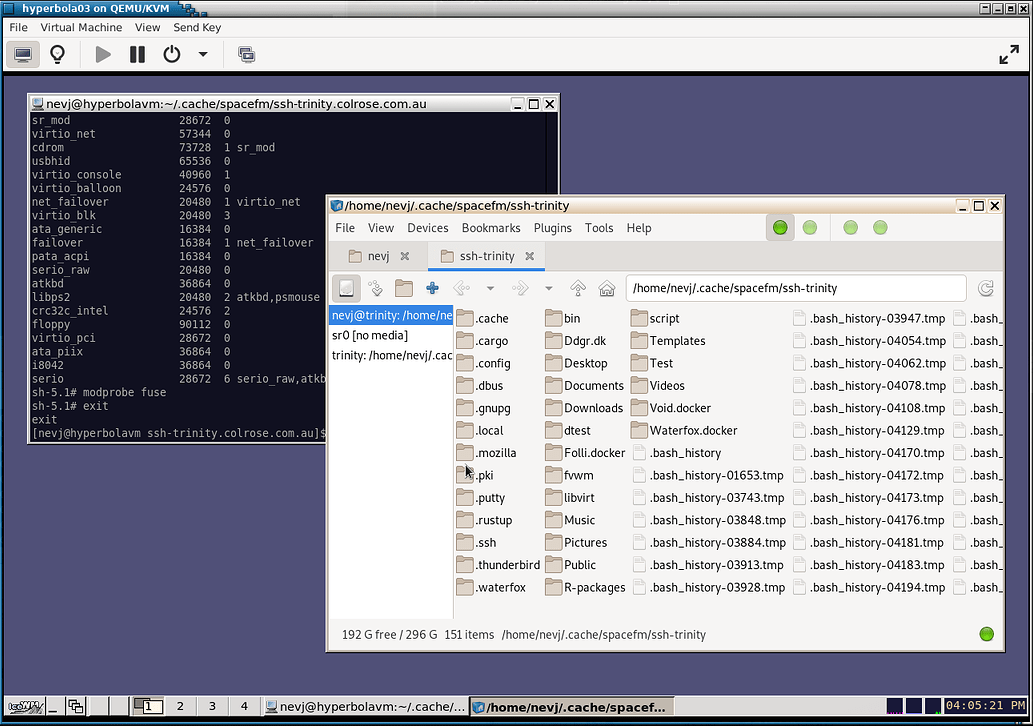Open home folder via the home icon
1033x726 pixels.
click(x=607, y=288)
